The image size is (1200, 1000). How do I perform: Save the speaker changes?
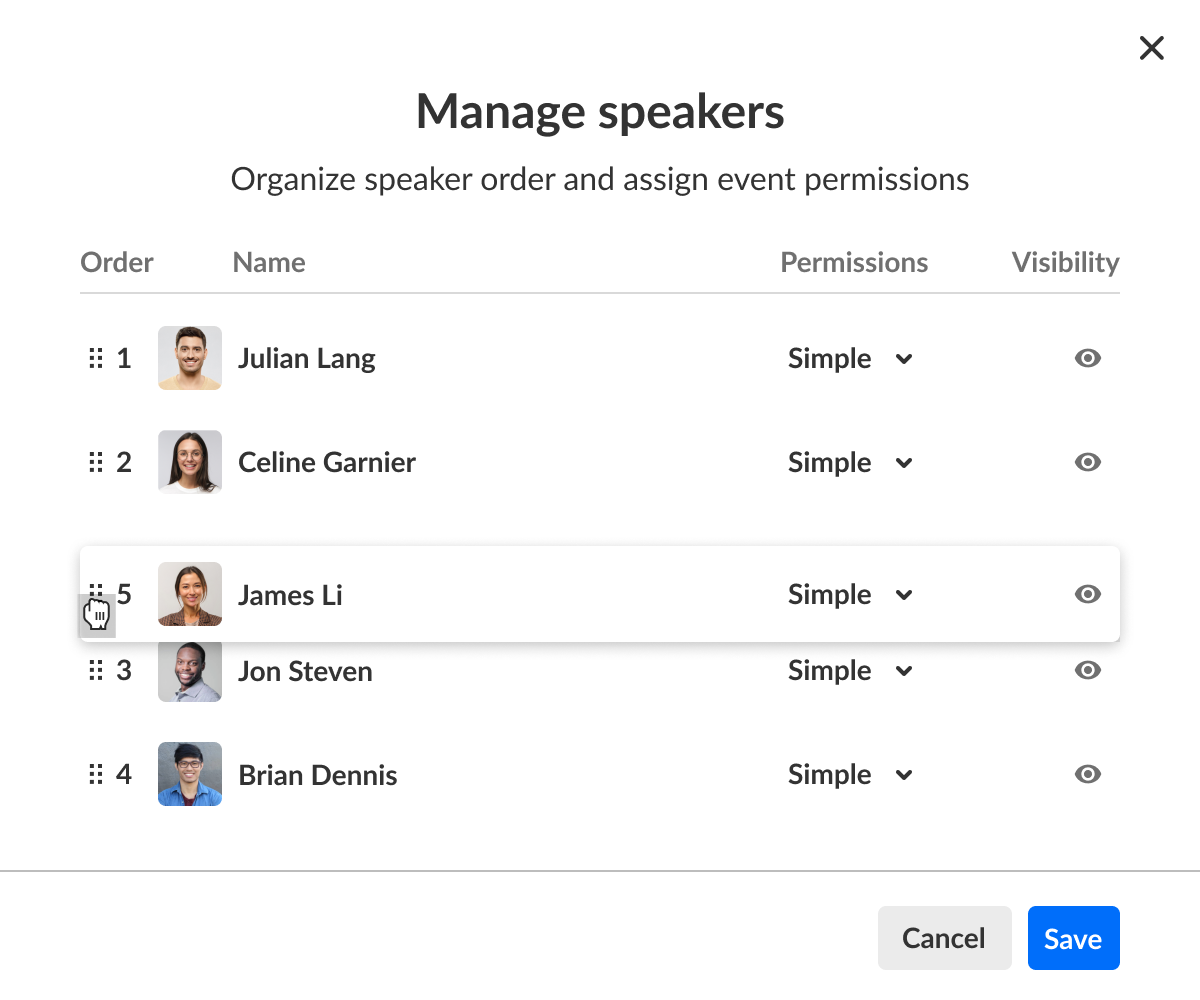pyautogui.click(x=1073, y=938)
